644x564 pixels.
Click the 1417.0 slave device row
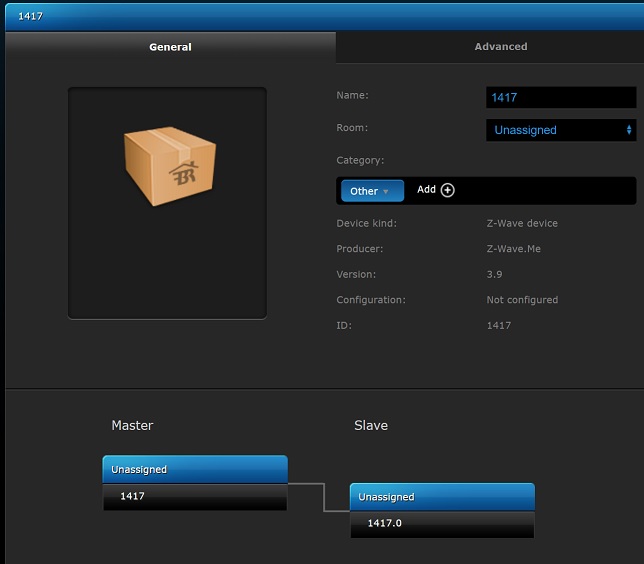(x=442, y=524)
